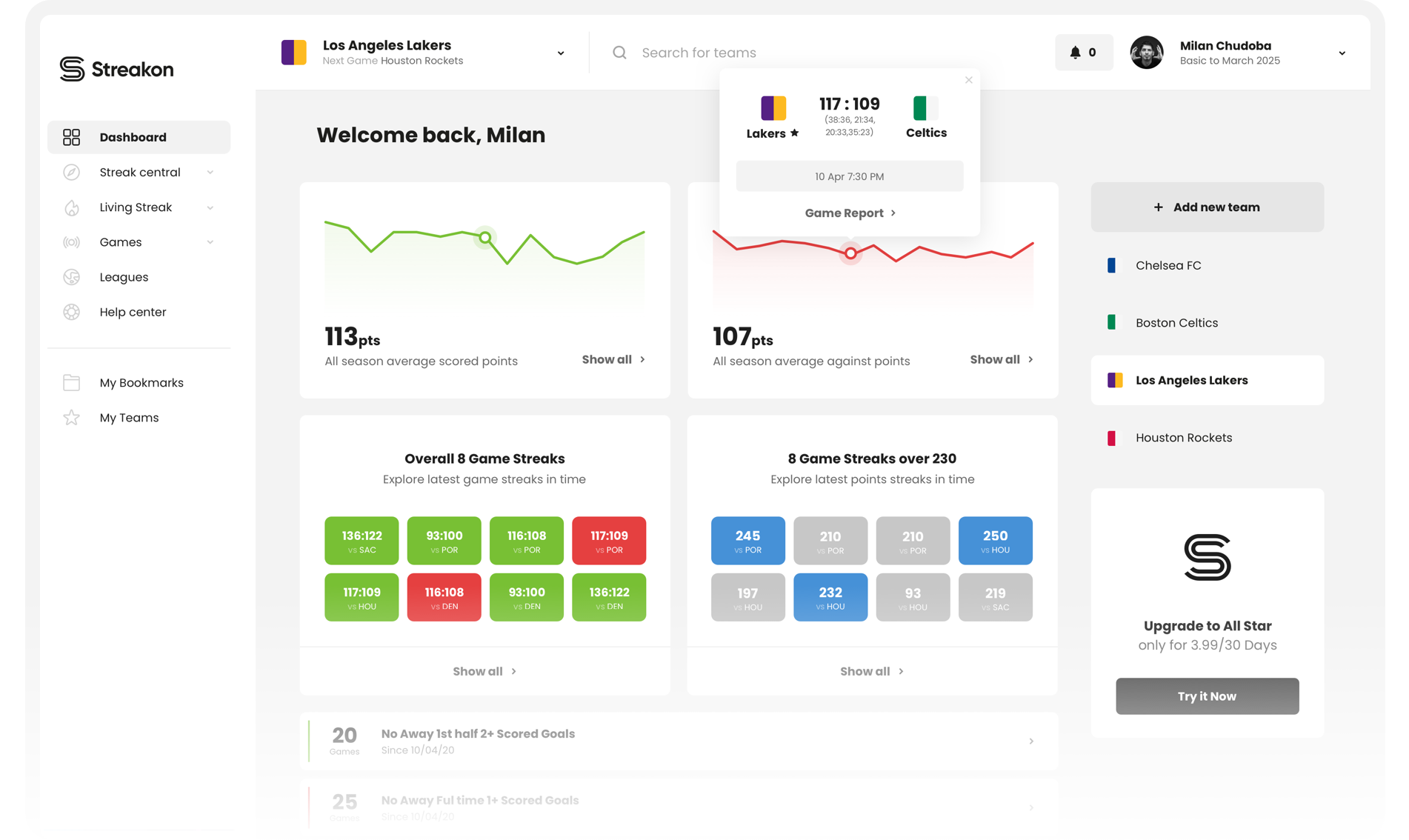
Task: Expand the Living Streak submenu chevron
Action: [210, 207]
